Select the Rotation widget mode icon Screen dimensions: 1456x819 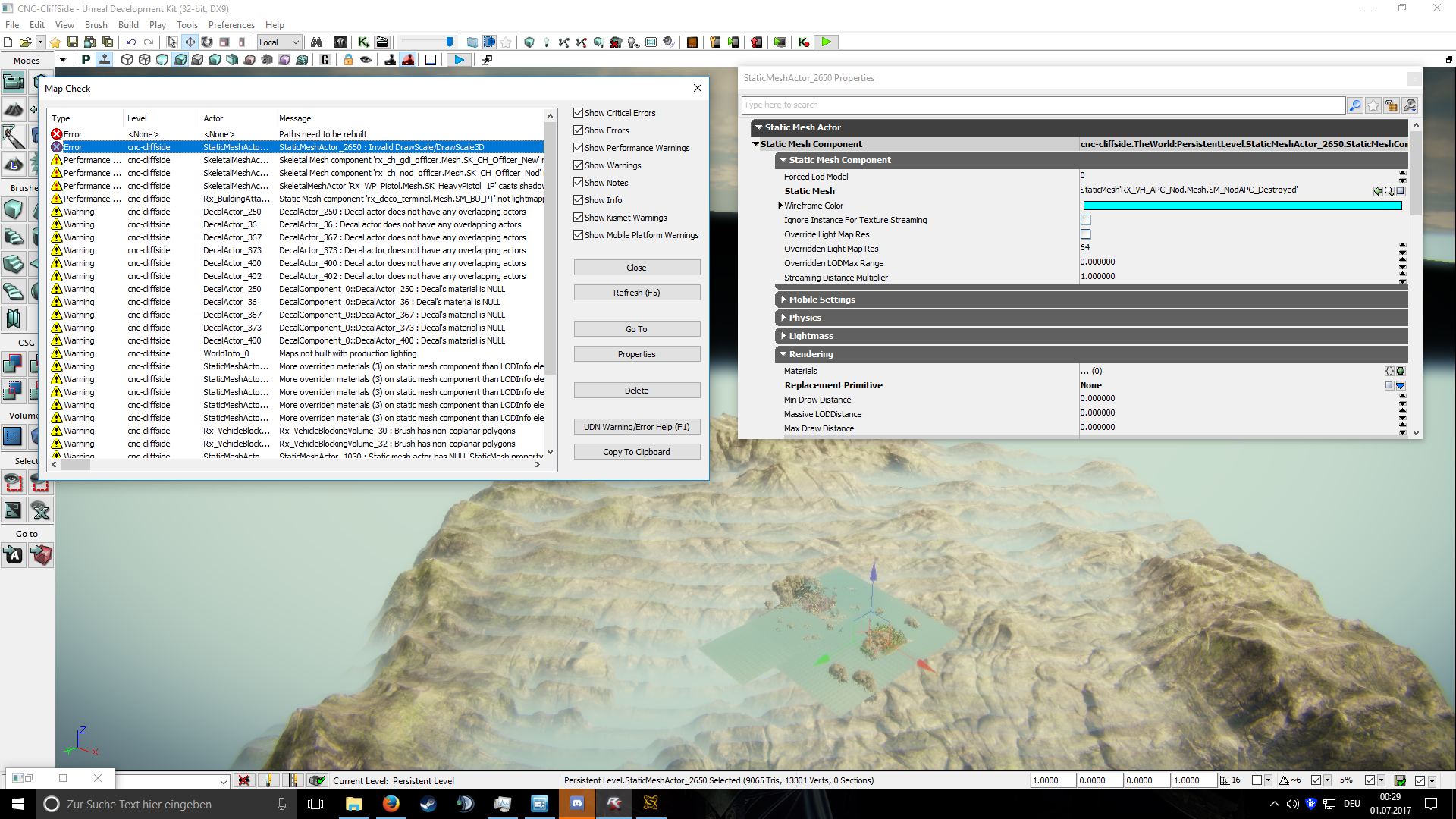click(x=207, y=42)
